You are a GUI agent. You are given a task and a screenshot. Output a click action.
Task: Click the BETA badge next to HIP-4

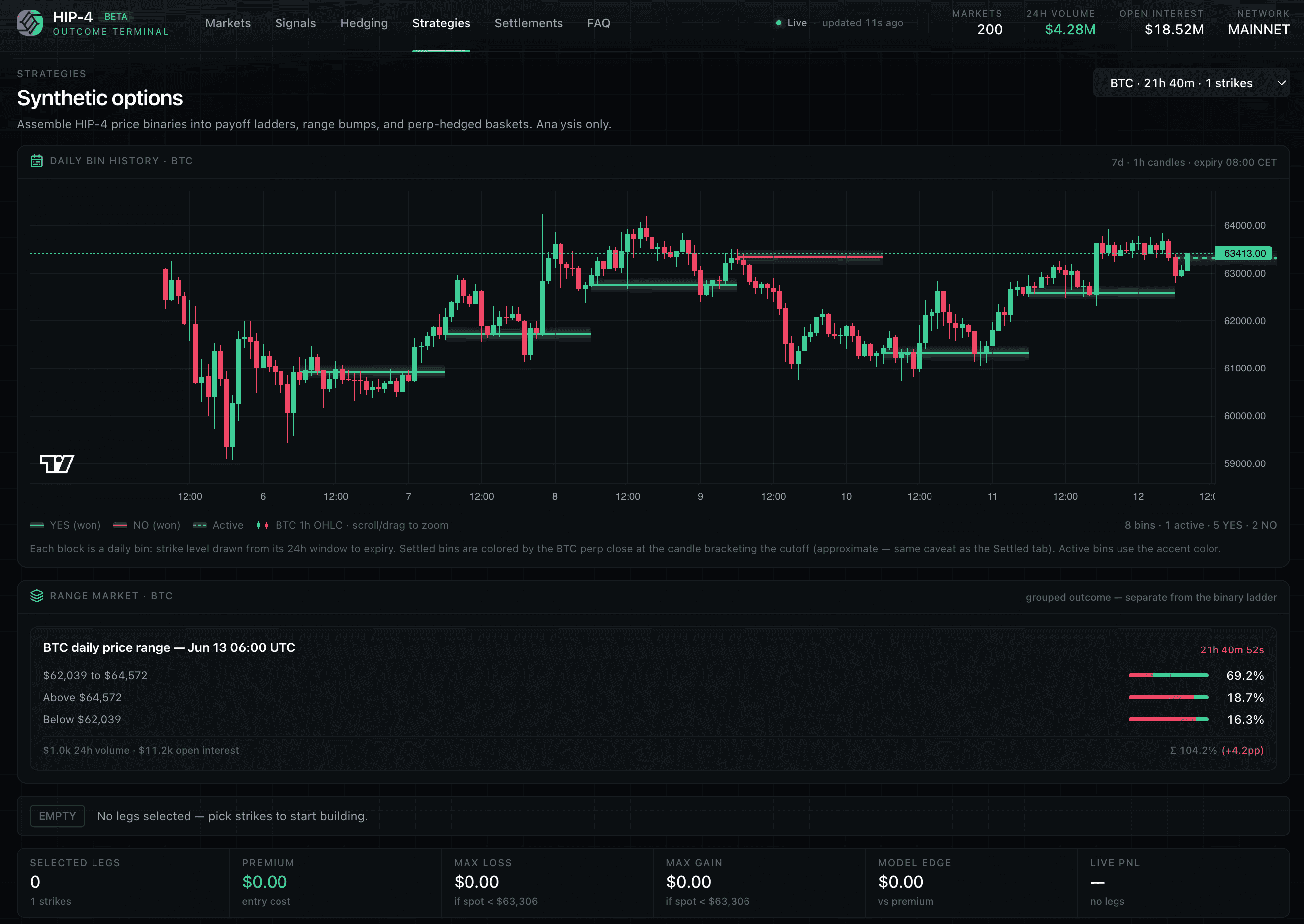(116, 17)
